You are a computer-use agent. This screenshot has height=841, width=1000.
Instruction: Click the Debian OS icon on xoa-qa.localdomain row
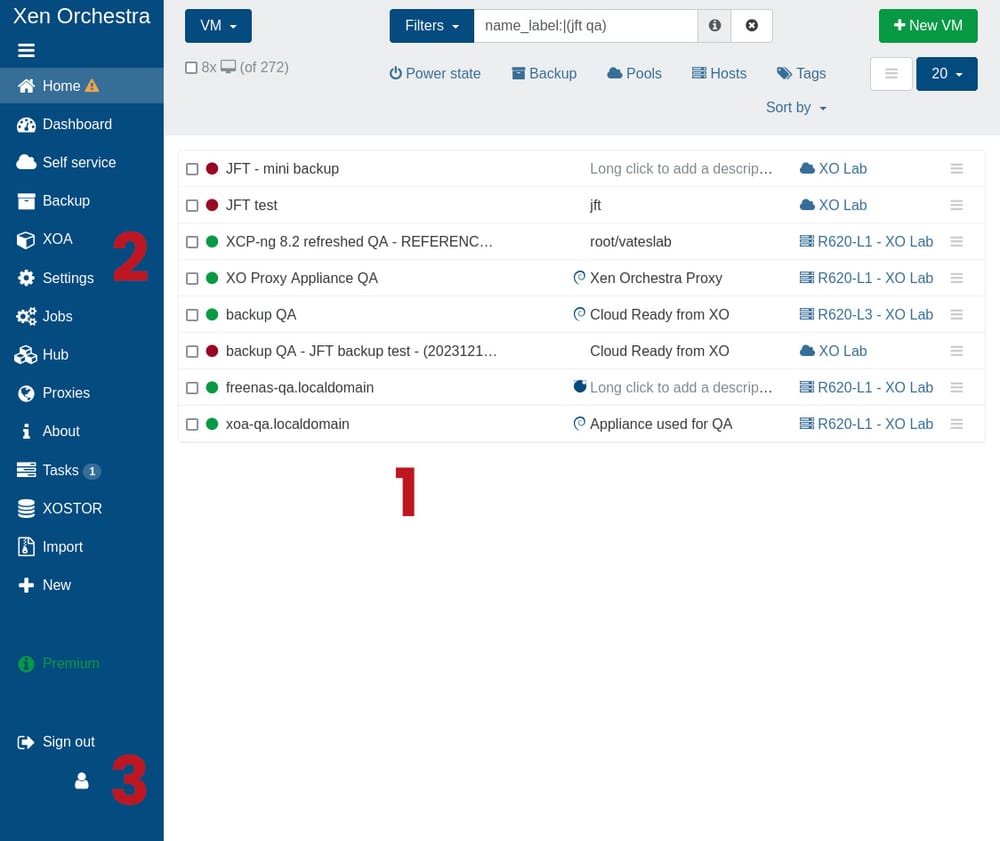579,424
